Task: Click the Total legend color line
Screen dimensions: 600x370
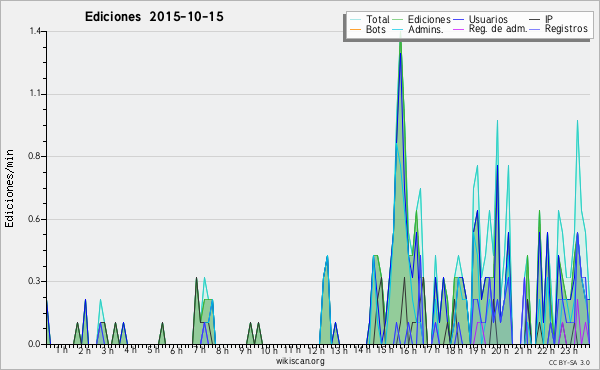Action: tap(355, 20)
